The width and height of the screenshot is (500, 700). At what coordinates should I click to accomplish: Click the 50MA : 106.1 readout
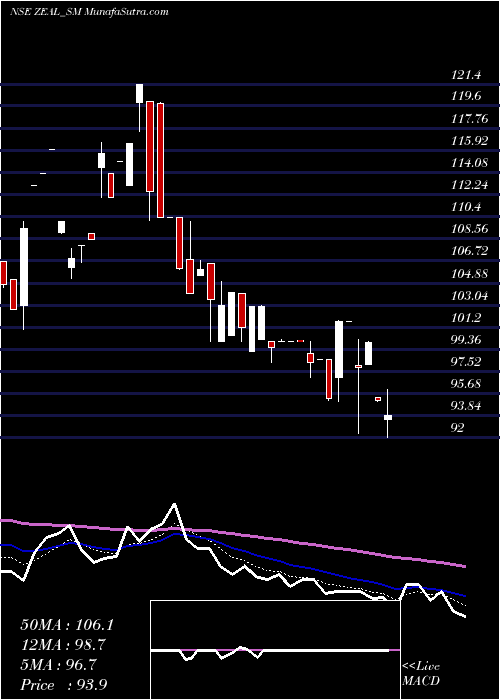67,625
